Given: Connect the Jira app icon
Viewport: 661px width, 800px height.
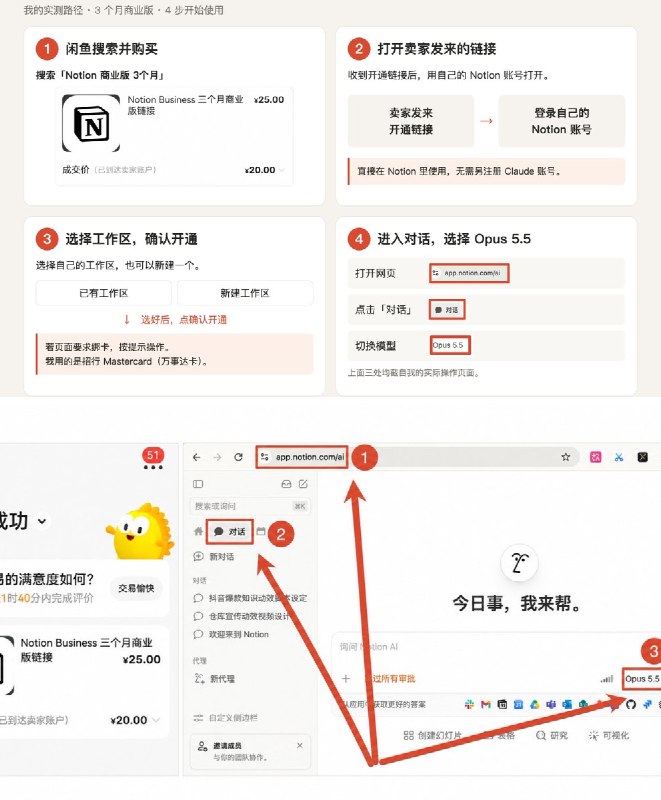Looking at the screenshot, I should (647, 705).
